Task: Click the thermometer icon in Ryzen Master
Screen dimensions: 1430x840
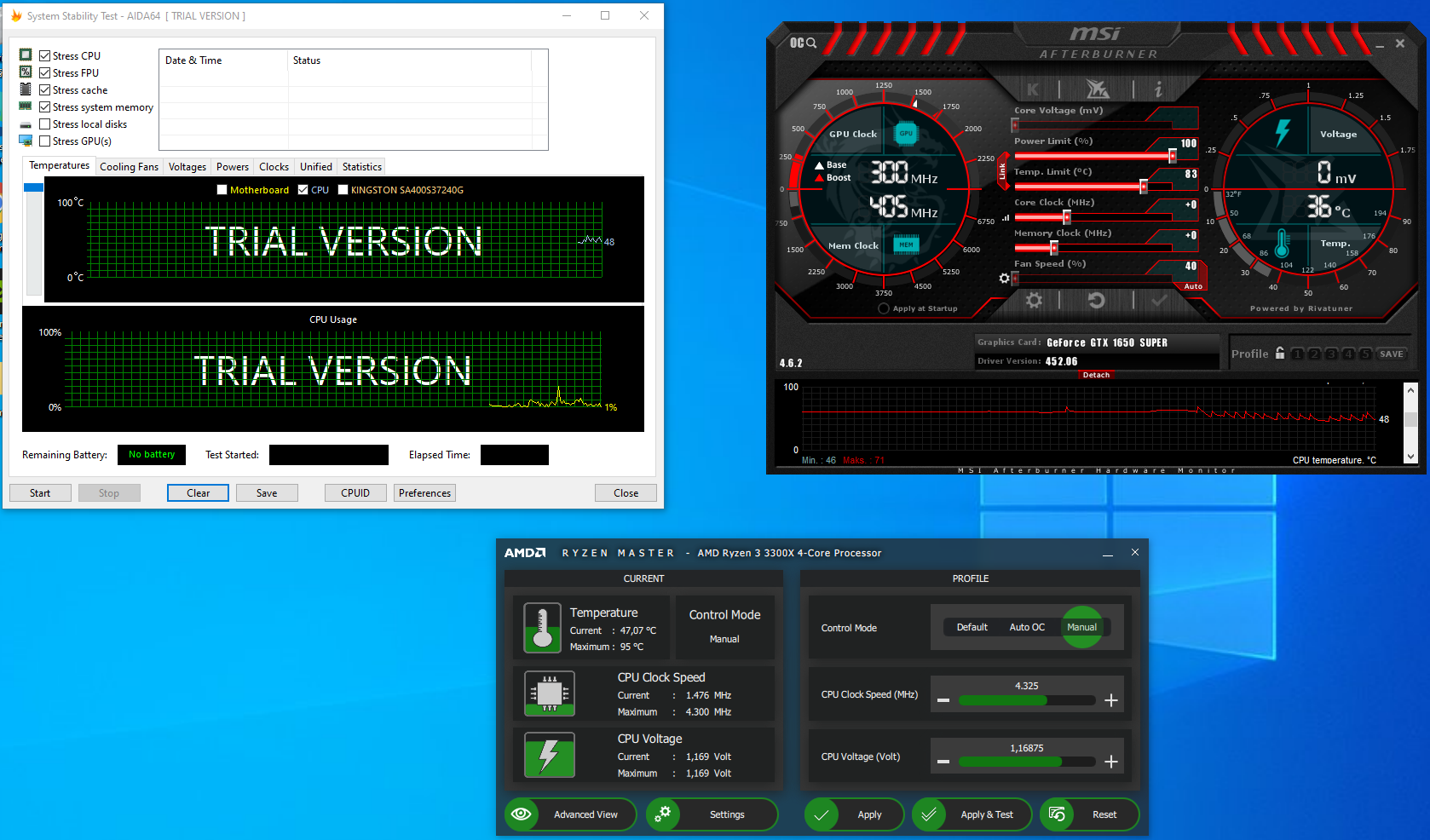Action: (x=542, y=628)
